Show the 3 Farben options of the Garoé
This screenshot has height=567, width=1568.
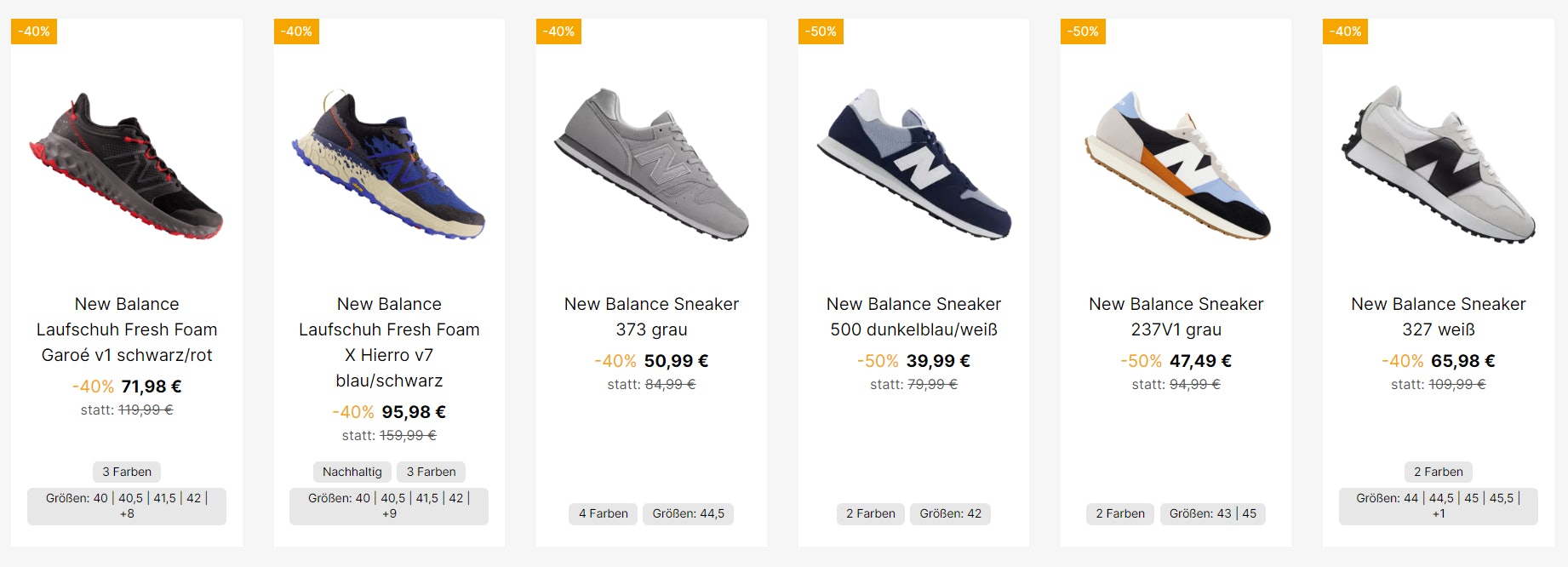coord(126,471)
